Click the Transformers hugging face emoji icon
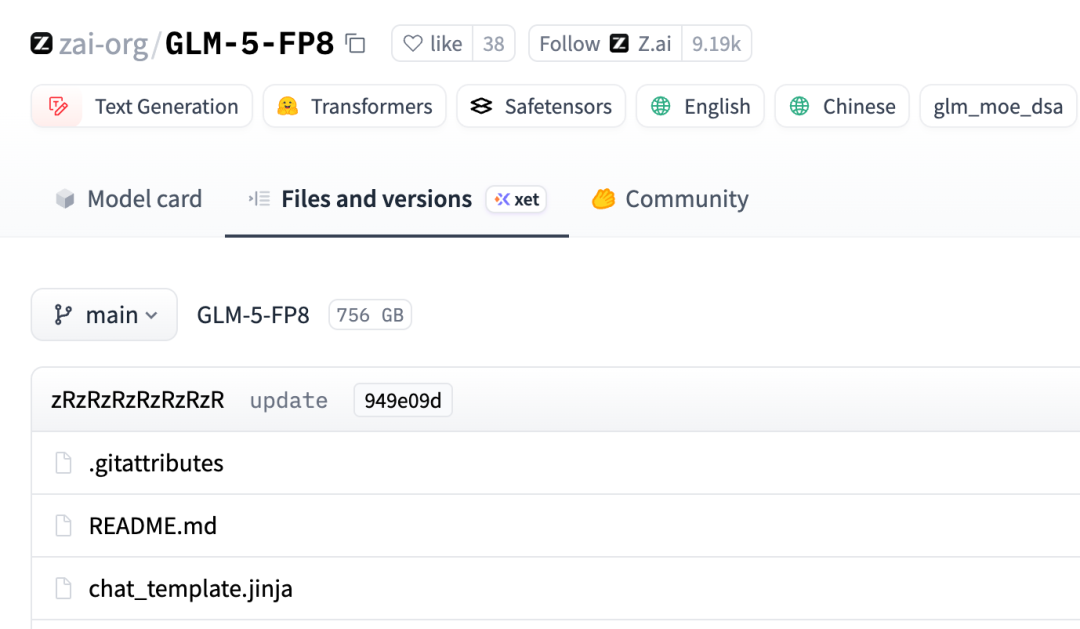Screen dimensions: 1080x629 click(288, 106)
